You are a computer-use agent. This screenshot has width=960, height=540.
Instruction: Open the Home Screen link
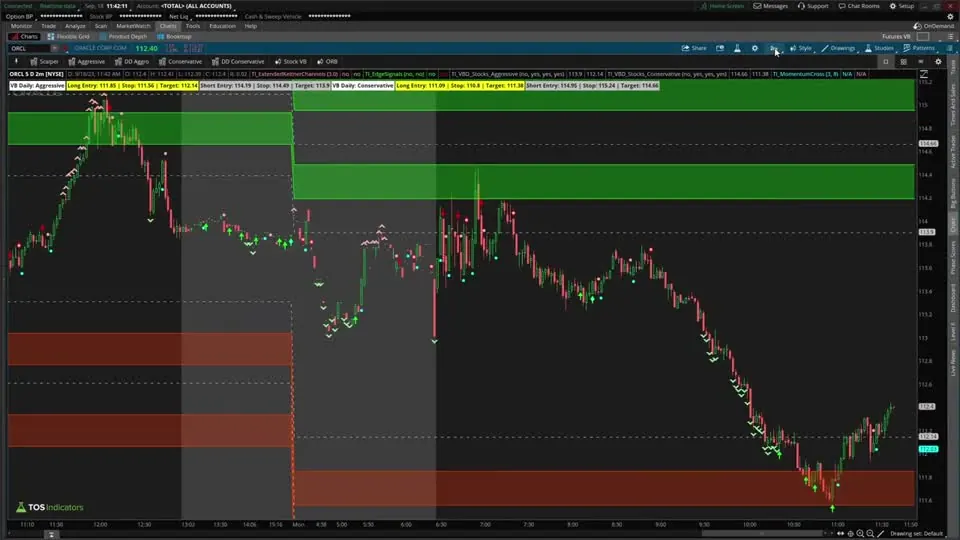[x=722, y=6]
